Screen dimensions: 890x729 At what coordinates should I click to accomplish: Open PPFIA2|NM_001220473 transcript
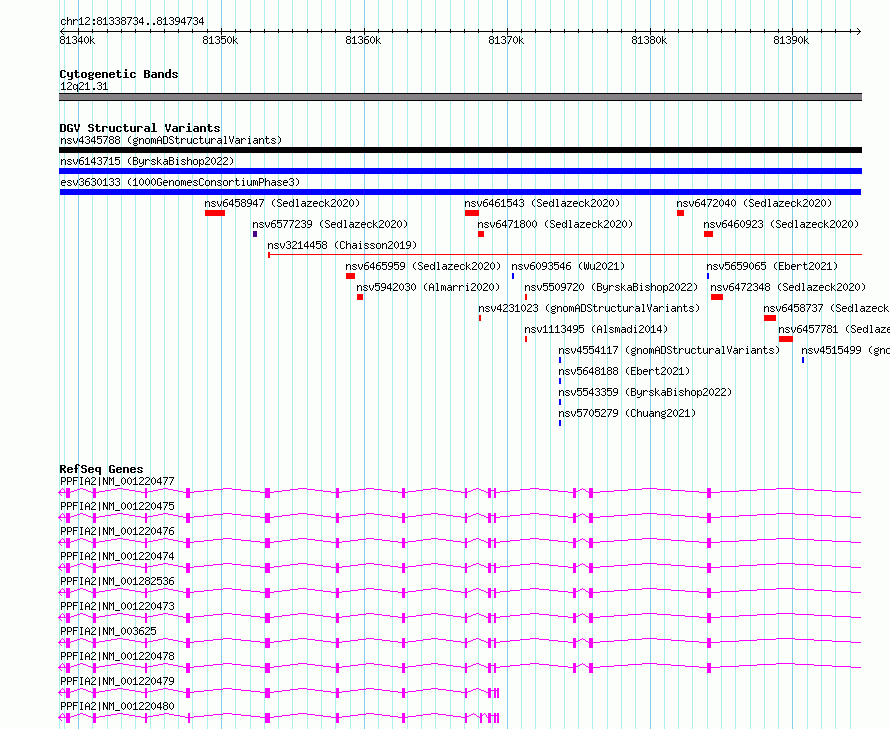pos(460,617)
